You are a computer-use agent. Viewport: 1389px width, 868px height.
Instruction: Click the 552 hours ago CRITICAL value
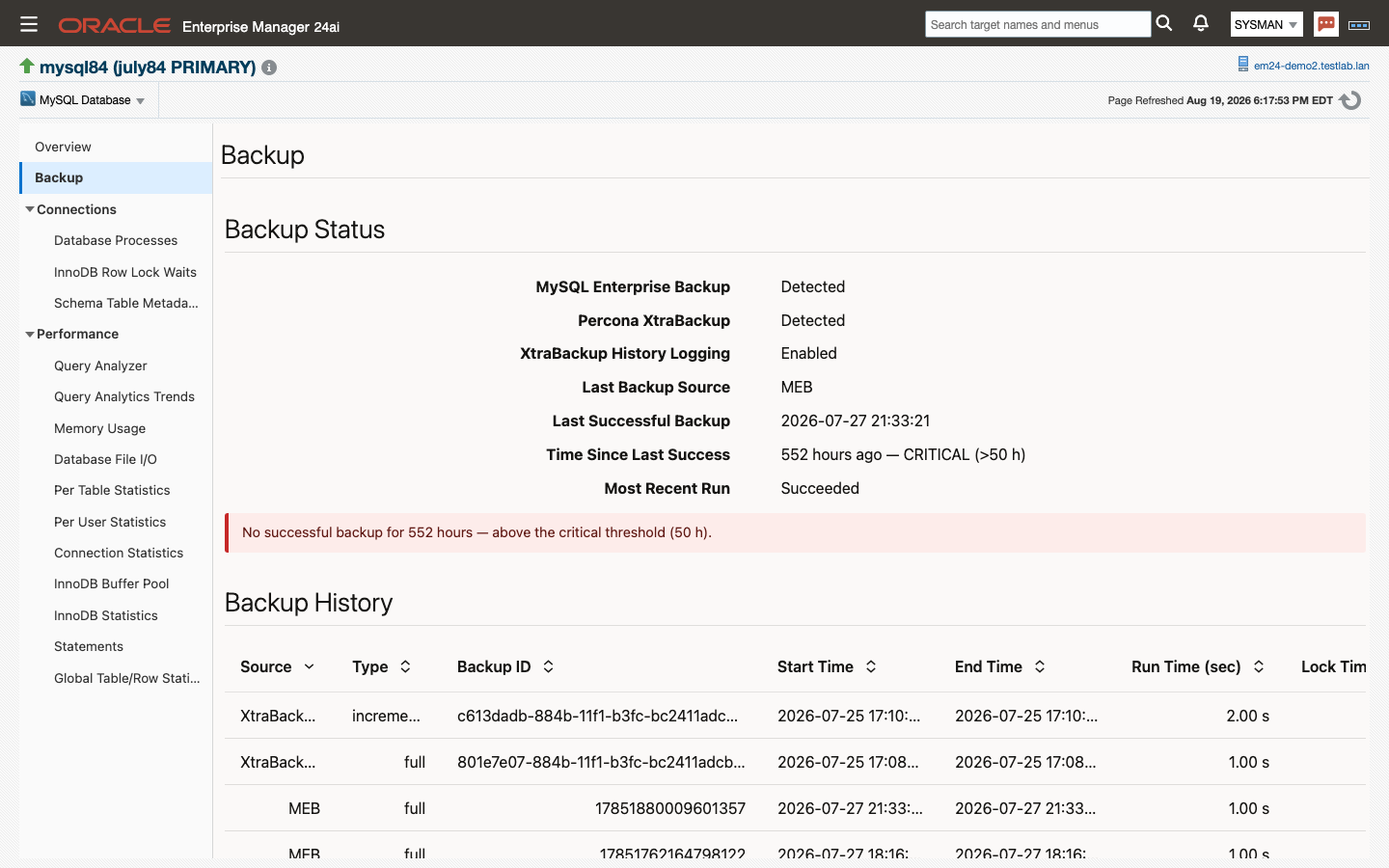(x=903, y=454)
